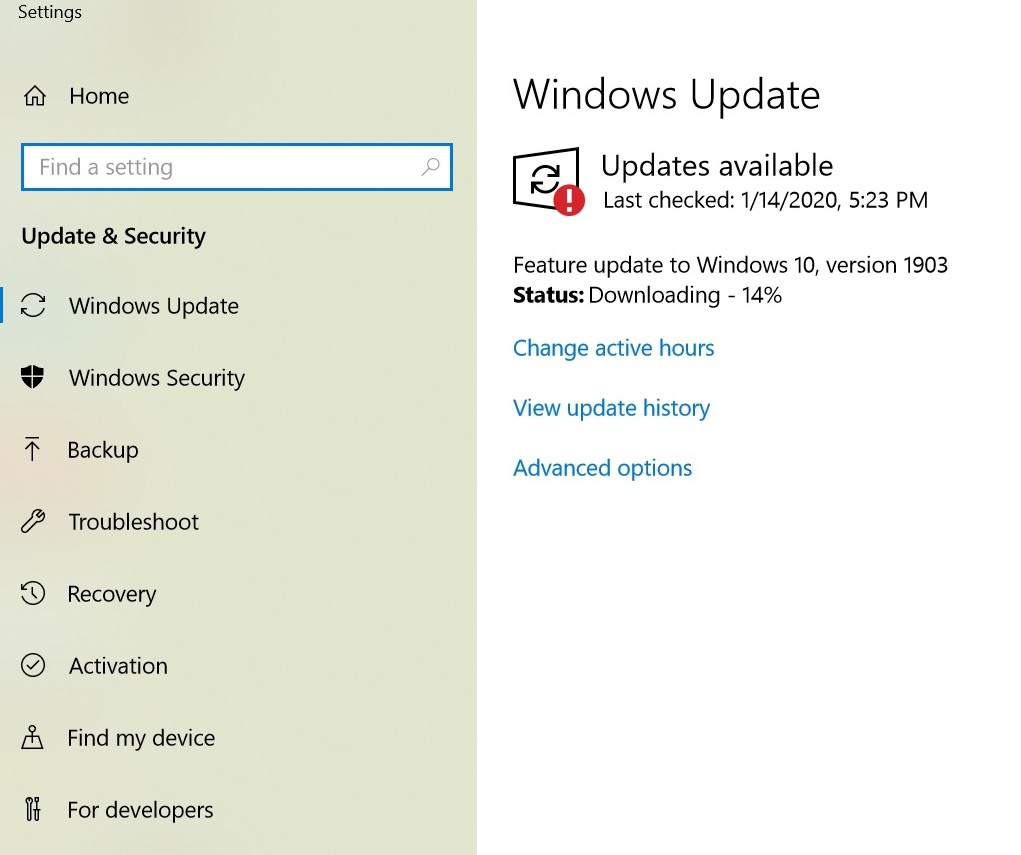Image resolution: width=1021 pixels, height=855 pixels.
Task: Click the Home house icon
Action: pos(35,96)
